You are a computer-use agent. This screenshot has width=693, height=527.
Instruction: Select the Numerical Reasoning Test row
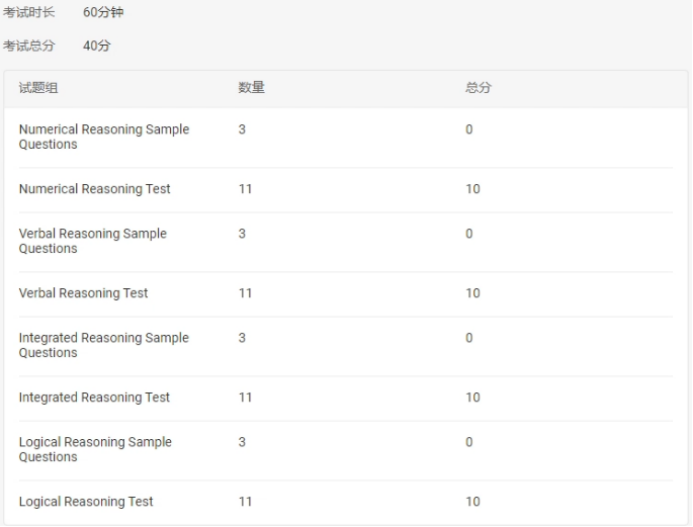94,189
